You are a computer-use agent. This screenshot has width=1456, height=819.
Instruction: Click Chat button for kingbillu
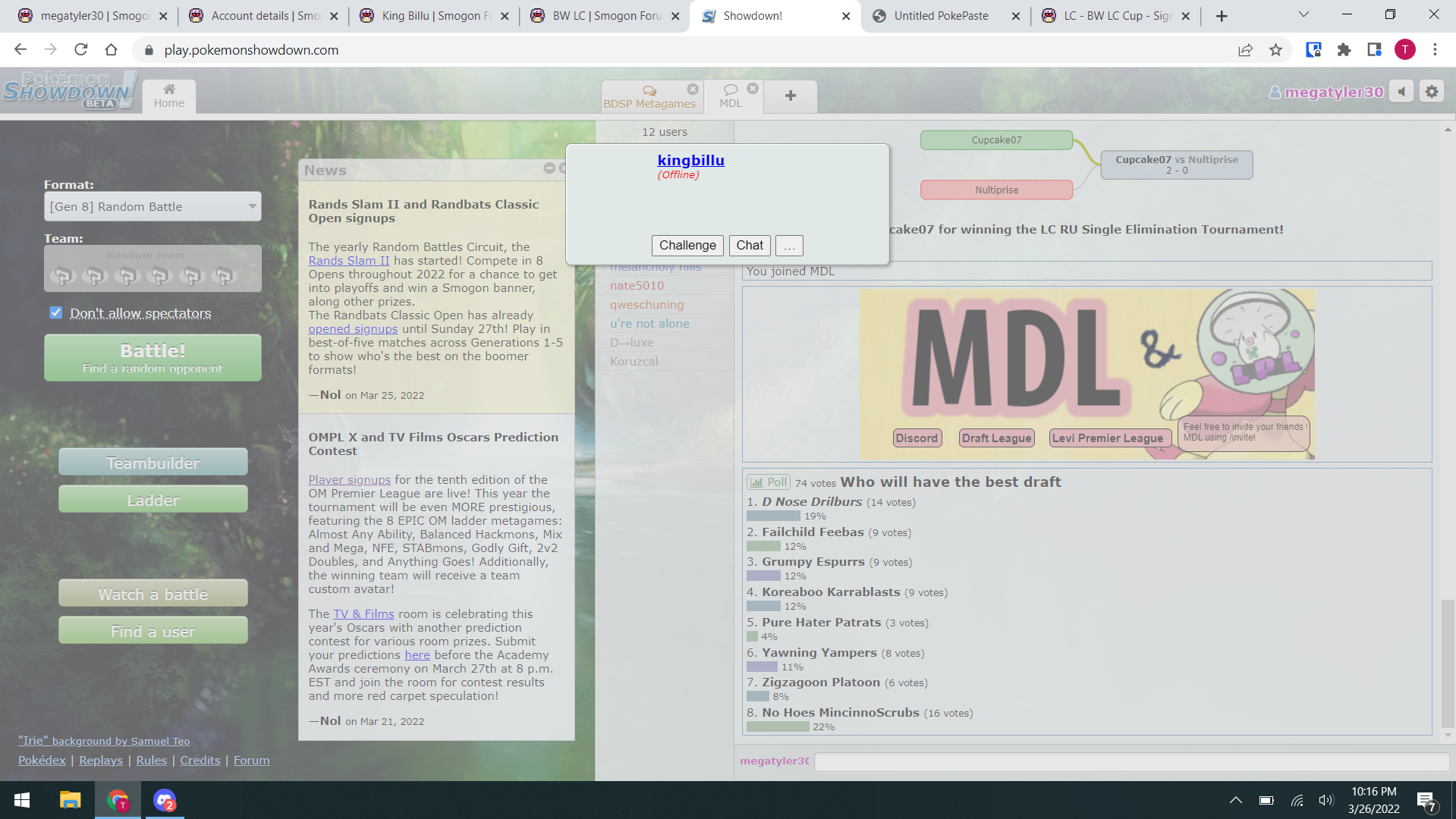pos(750,246)
